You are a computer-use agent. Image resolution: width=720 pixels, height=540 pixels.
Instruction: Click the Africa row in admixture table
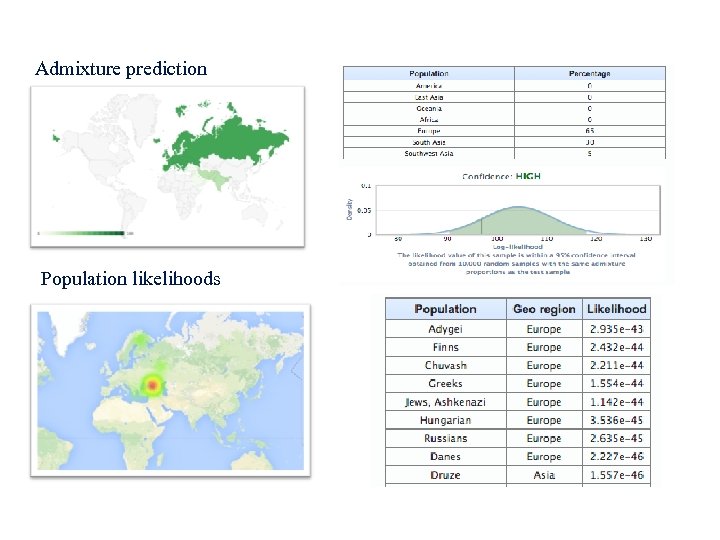coord(504,119)
